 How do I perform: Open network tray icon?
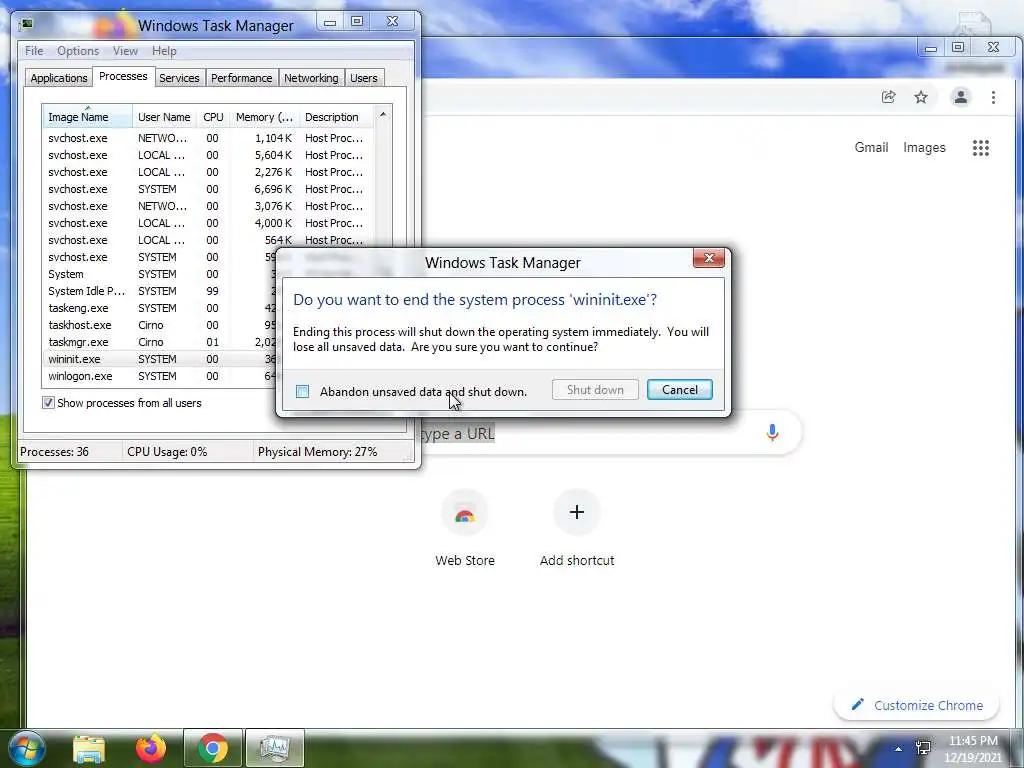[x=923, y=748]
